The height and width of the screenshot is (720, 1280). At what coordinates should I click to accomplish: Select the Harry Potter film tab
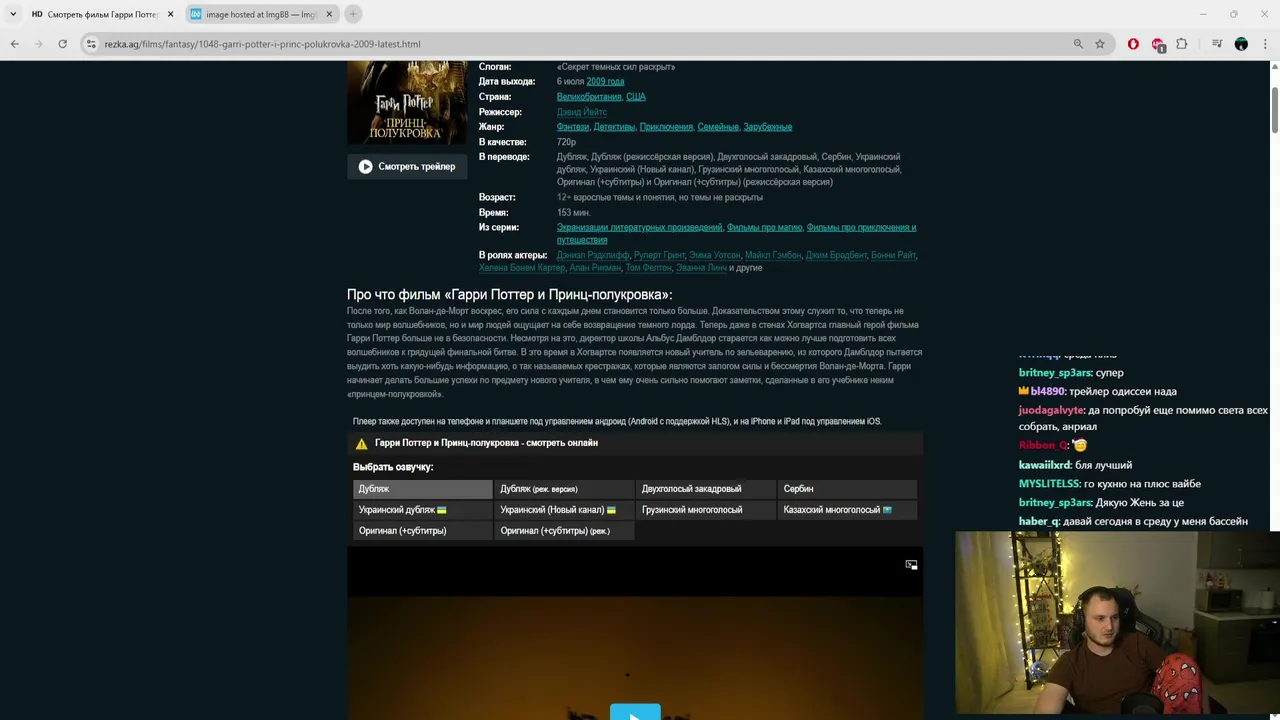coord(102,14)
